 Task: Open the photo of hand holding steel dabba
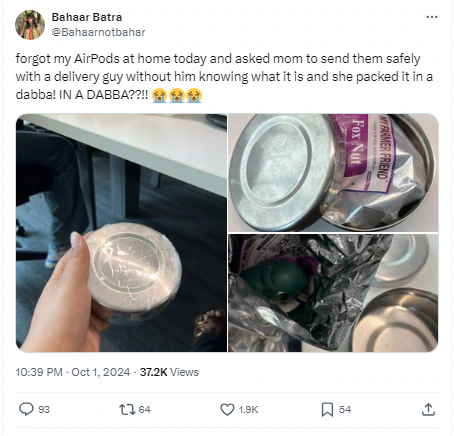click(121, 233)
